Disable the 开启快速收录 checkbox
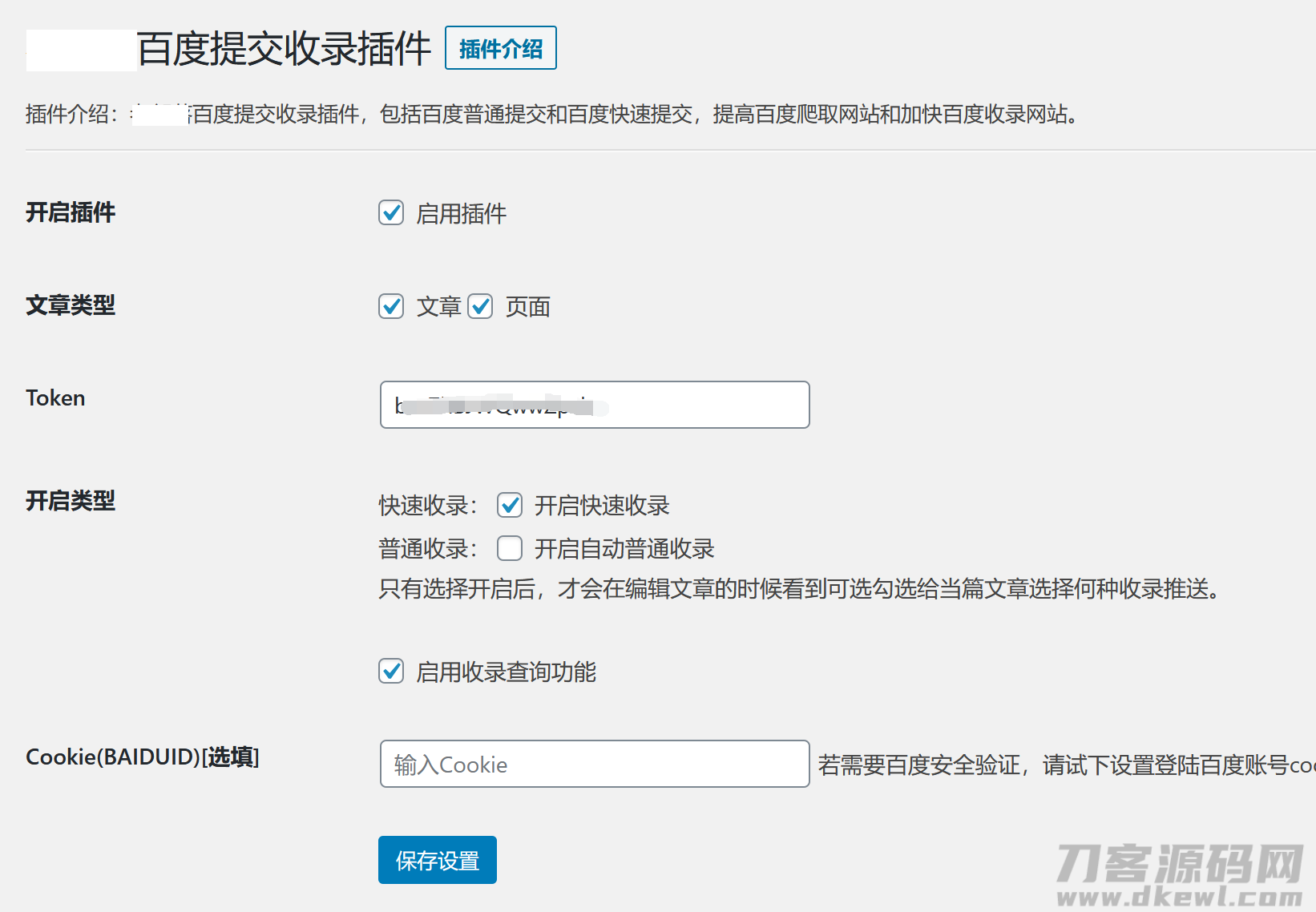This screenshot has height=912, width=1316. (x=510, y=504)
